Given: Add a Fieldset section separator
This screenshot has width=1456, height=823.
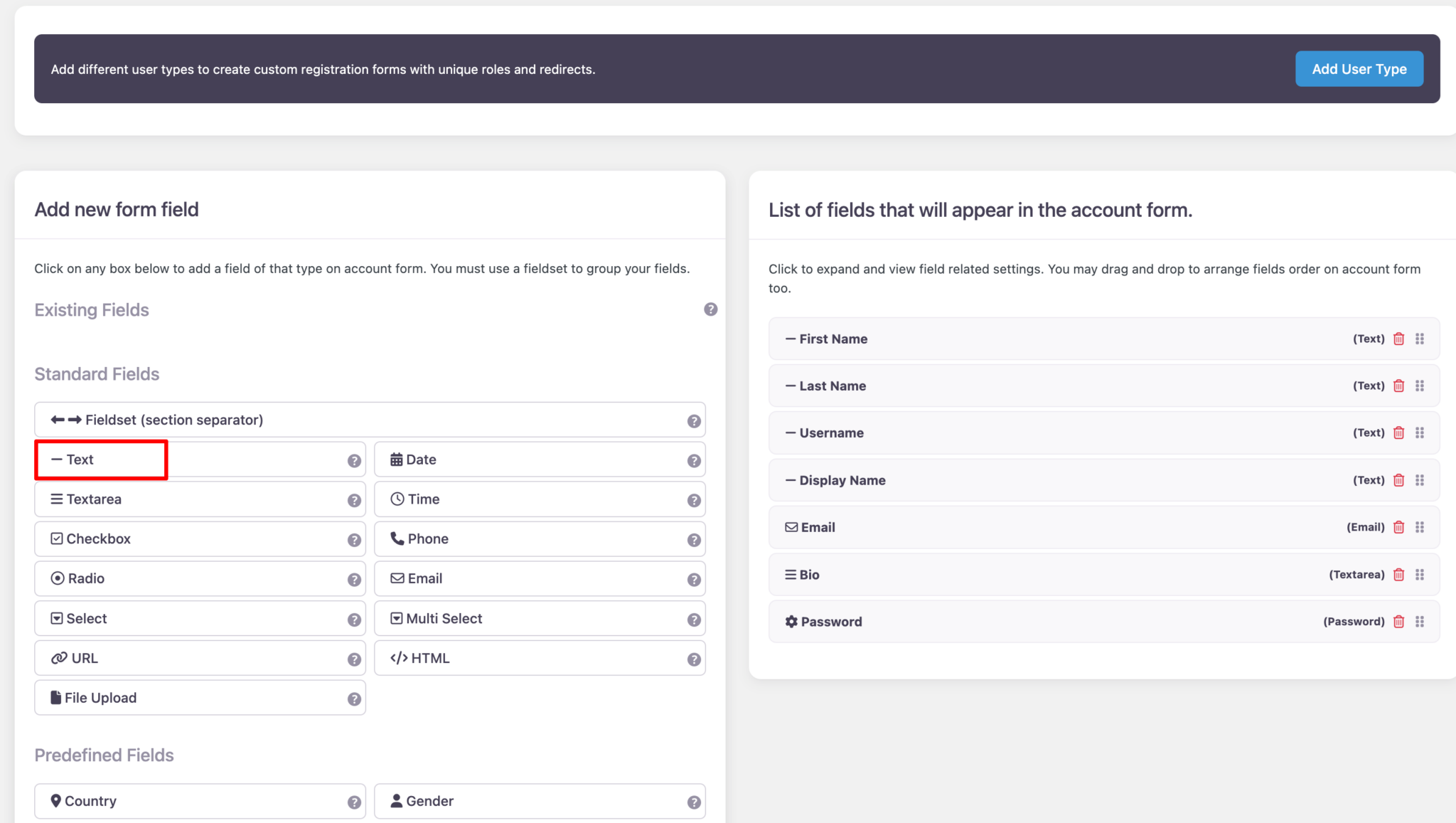Looking at the screenshot, I should [370, 420].
